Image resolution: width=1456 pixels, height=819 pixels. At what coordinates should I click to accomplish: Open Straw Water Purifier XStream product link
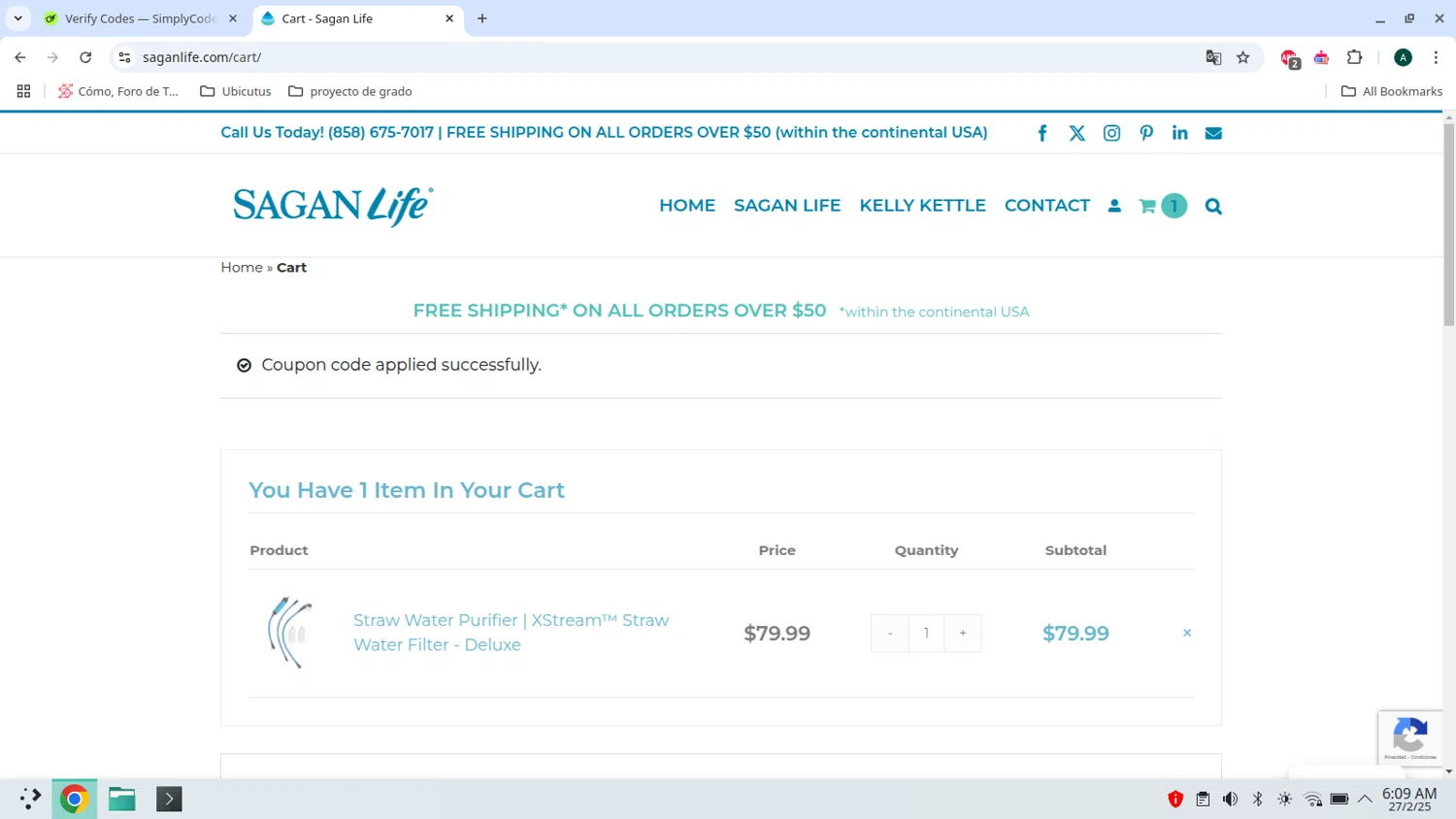[512, 632]
